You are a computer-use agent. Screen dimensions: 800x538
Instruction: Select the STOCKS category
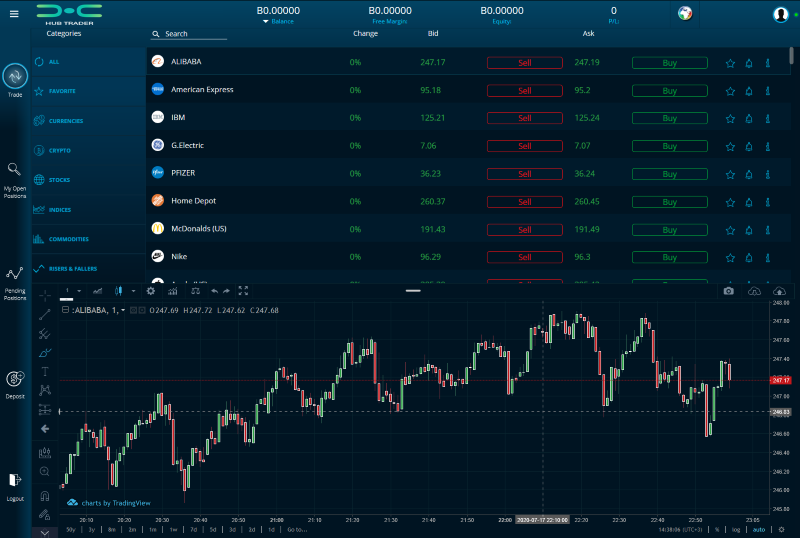[89, 180]
